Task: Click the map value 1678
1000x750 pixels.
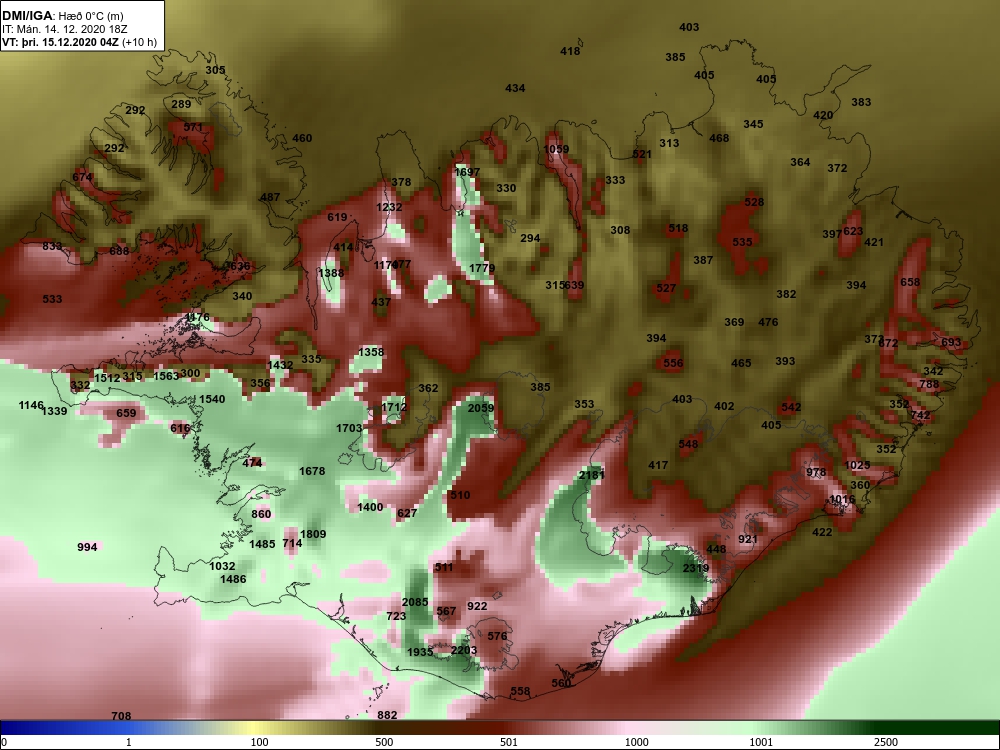Action: 312,471
